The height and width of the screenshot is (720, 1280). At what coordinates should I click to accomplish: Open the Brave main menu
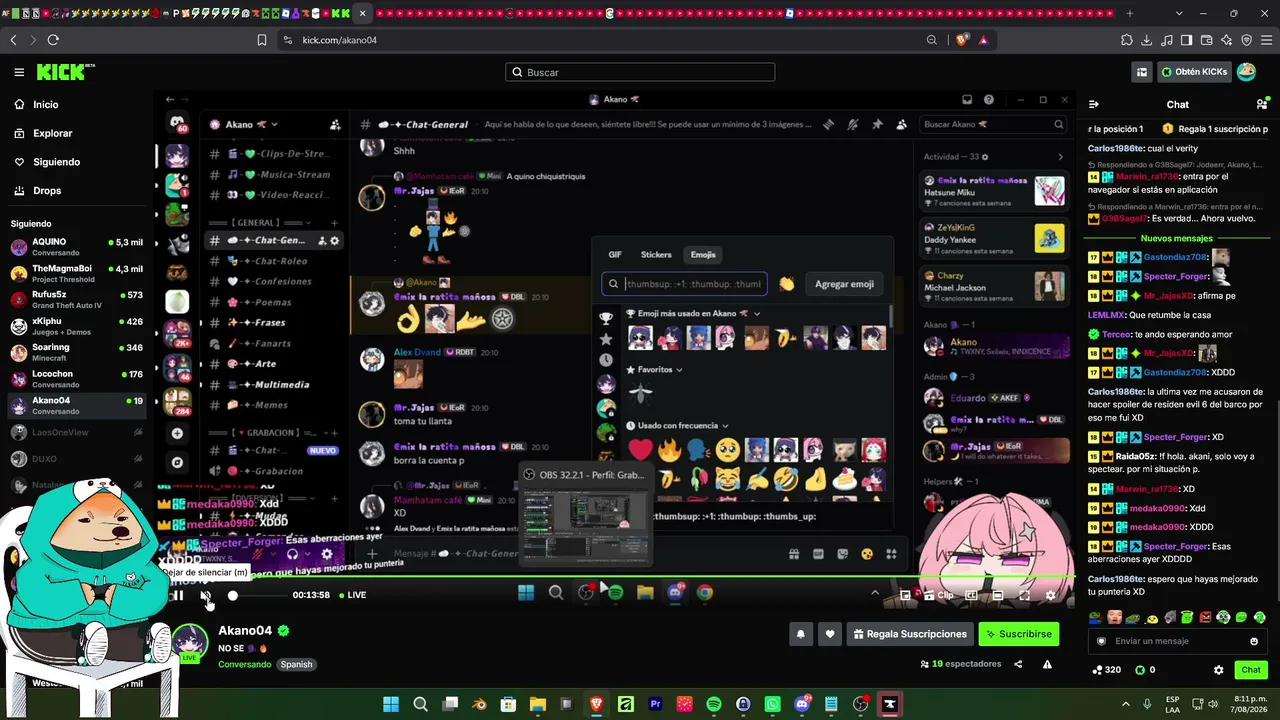click(x=1265, y=40)
